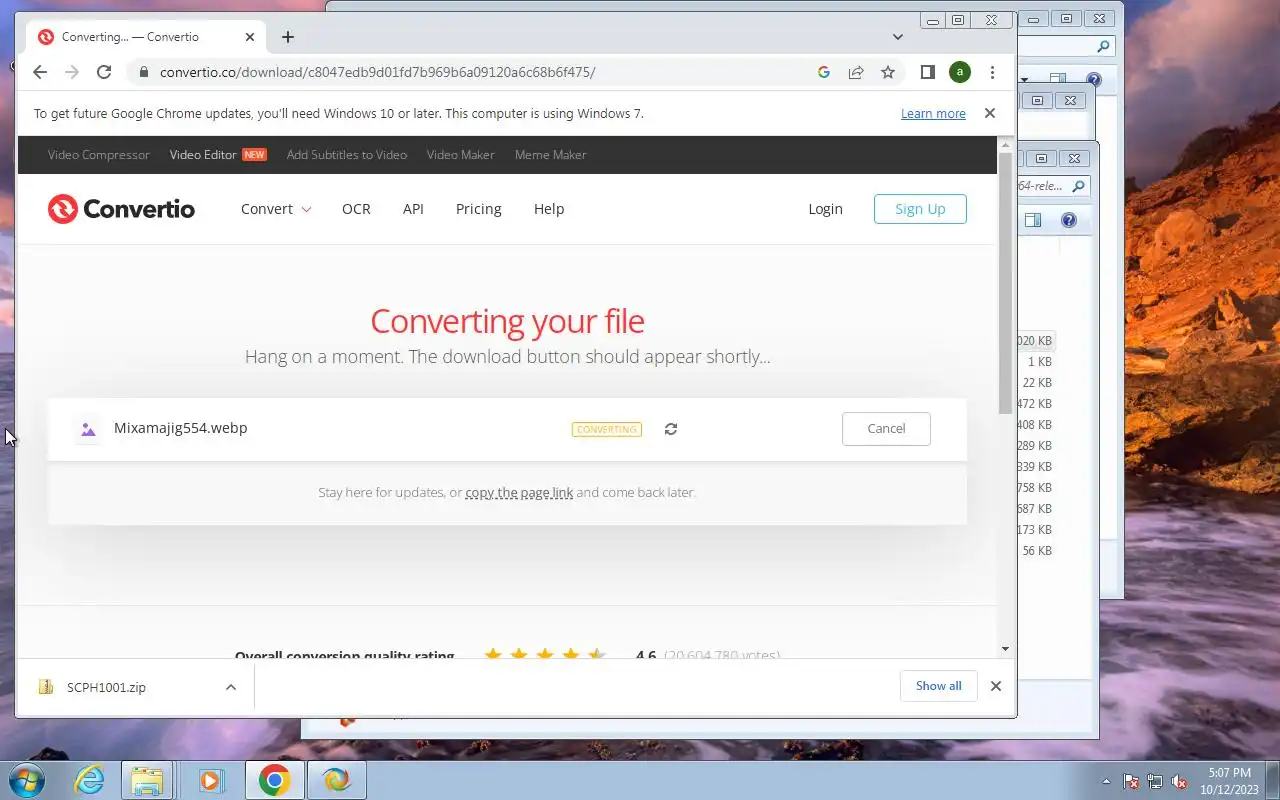Cancel the file conversion
This screenshot has width=1280, height=800.
pos(886,429)
